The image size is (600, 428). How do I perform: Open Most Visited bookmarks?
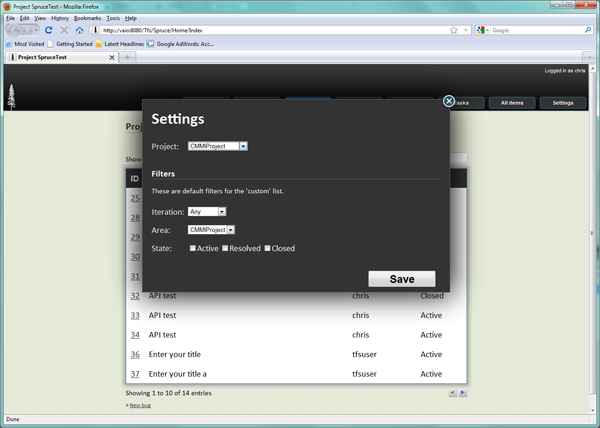point(25,44)
